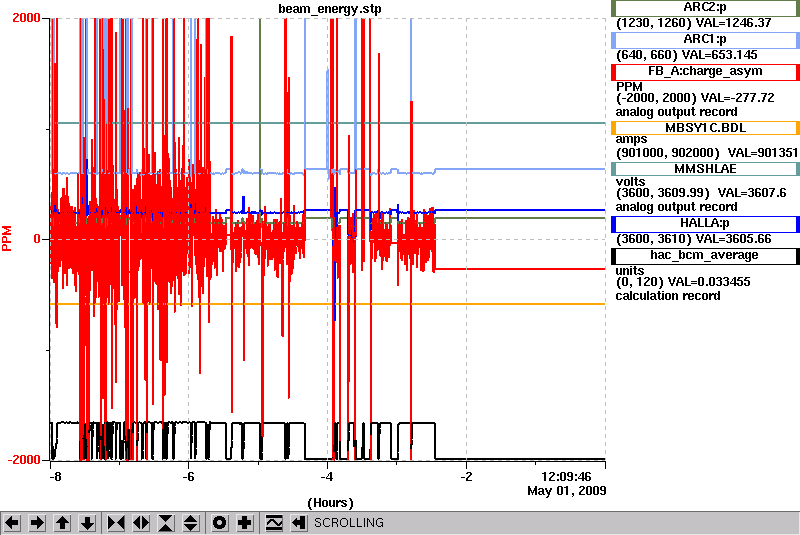
Task: Click the 'units' label under hac_bcm_average
Action: [x=630, y=270]
